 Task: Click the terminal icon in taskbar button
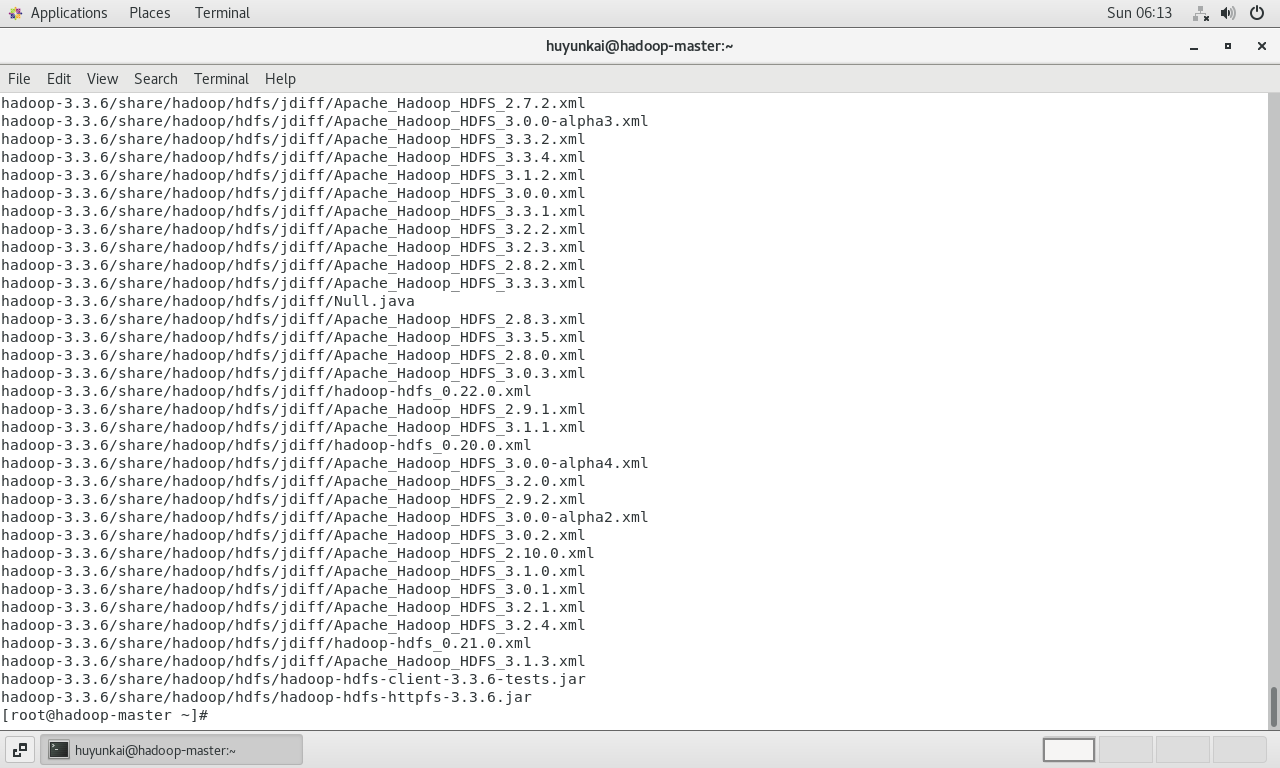click(59, 750)
